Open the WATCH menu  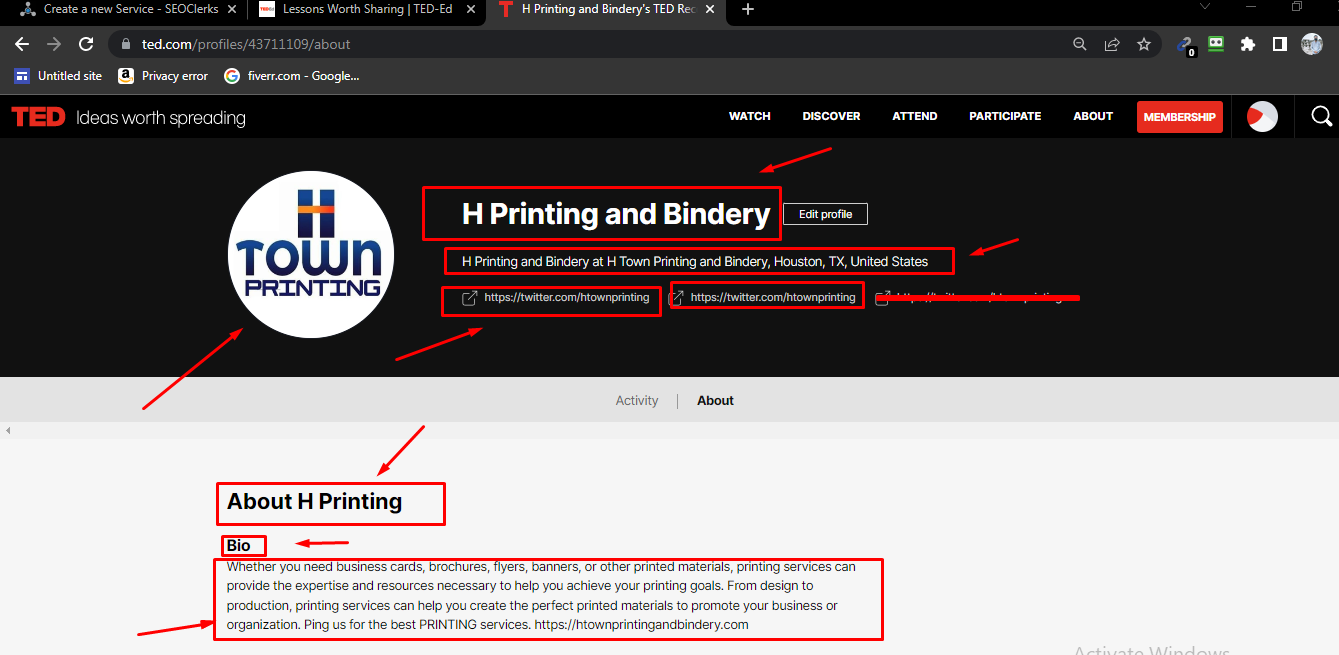point(750,117)
